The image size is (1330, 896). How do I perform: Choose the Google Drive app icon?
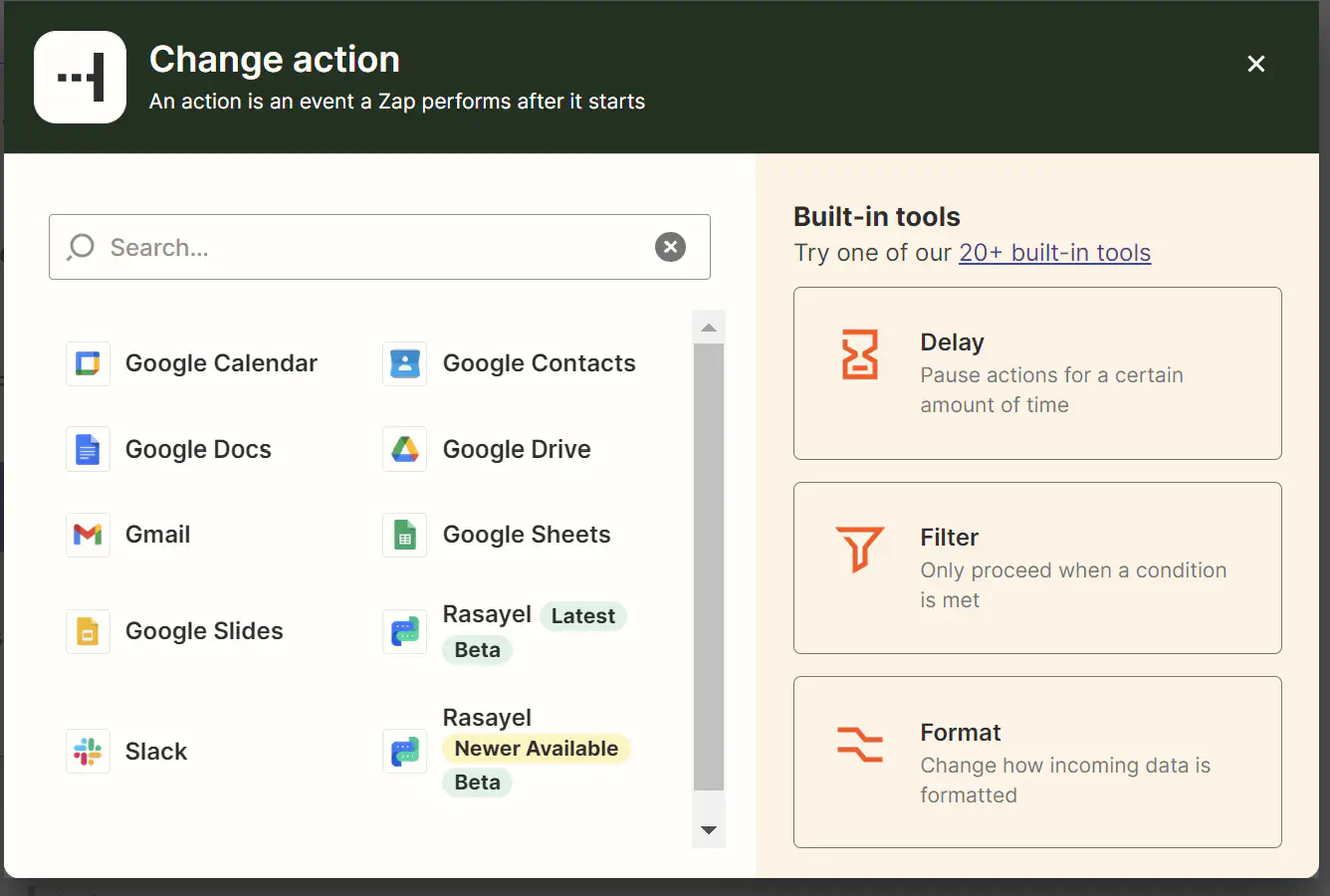(x=404, y=449)
